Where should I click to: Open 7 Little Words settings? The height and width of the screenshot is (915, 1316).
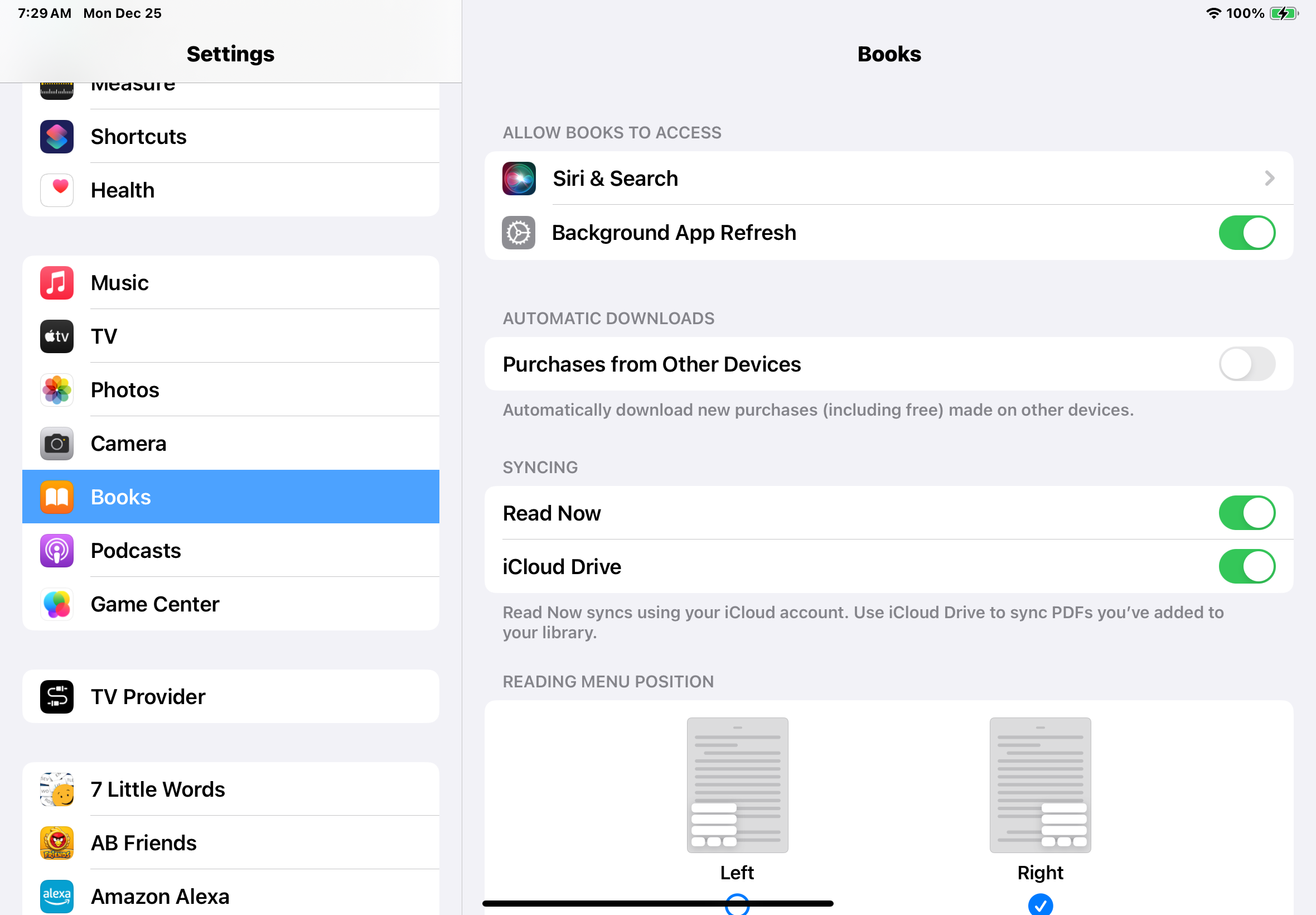[x=230, y=789]
